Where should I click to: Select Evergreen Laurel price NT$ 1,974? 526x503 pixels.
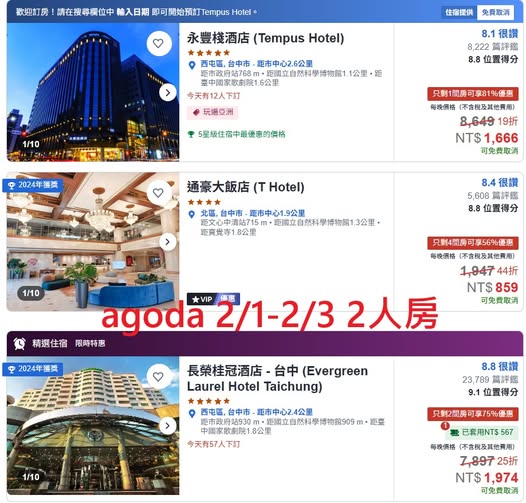pos(487,477)
